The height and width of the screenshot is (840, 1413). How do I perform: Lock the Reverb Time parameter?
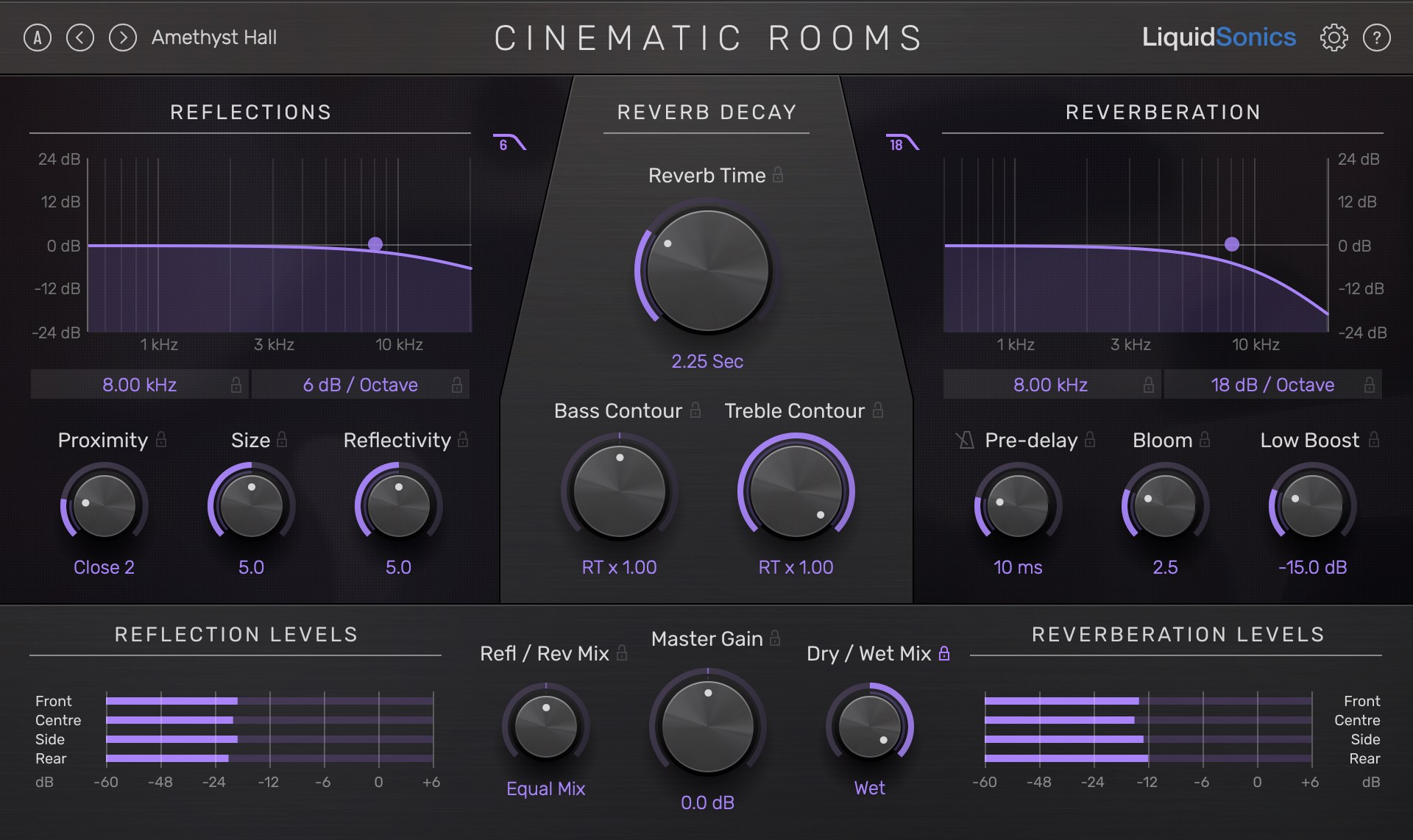[778, 176]
